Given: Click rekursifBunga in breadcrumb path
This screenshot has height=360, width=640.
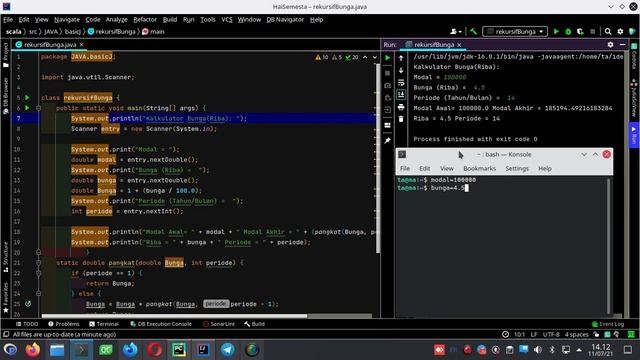Looking at the screenshot, I should point(111,31).
